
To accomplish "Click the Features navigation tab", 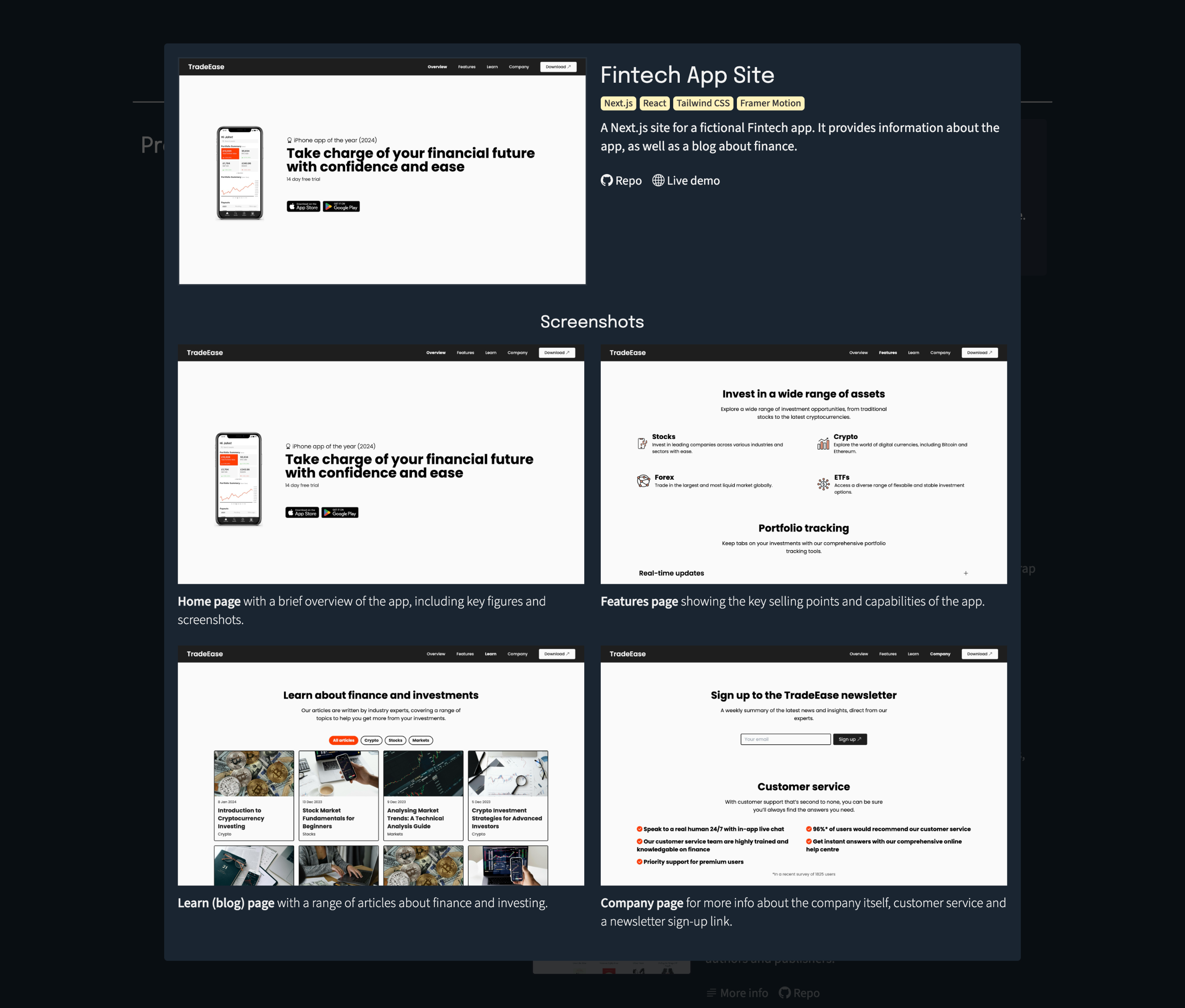I will point(467,68).
